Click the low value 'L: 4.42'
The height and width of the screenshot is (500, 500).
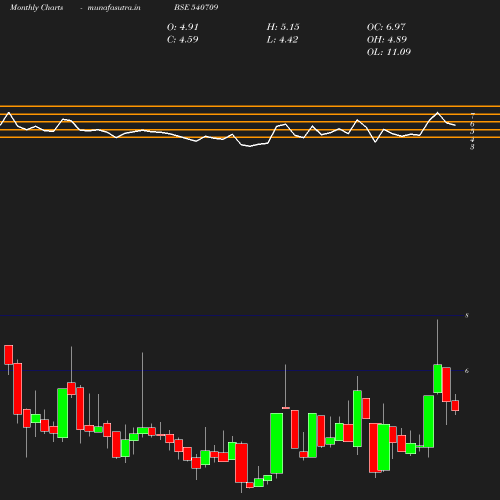[282, 39]
